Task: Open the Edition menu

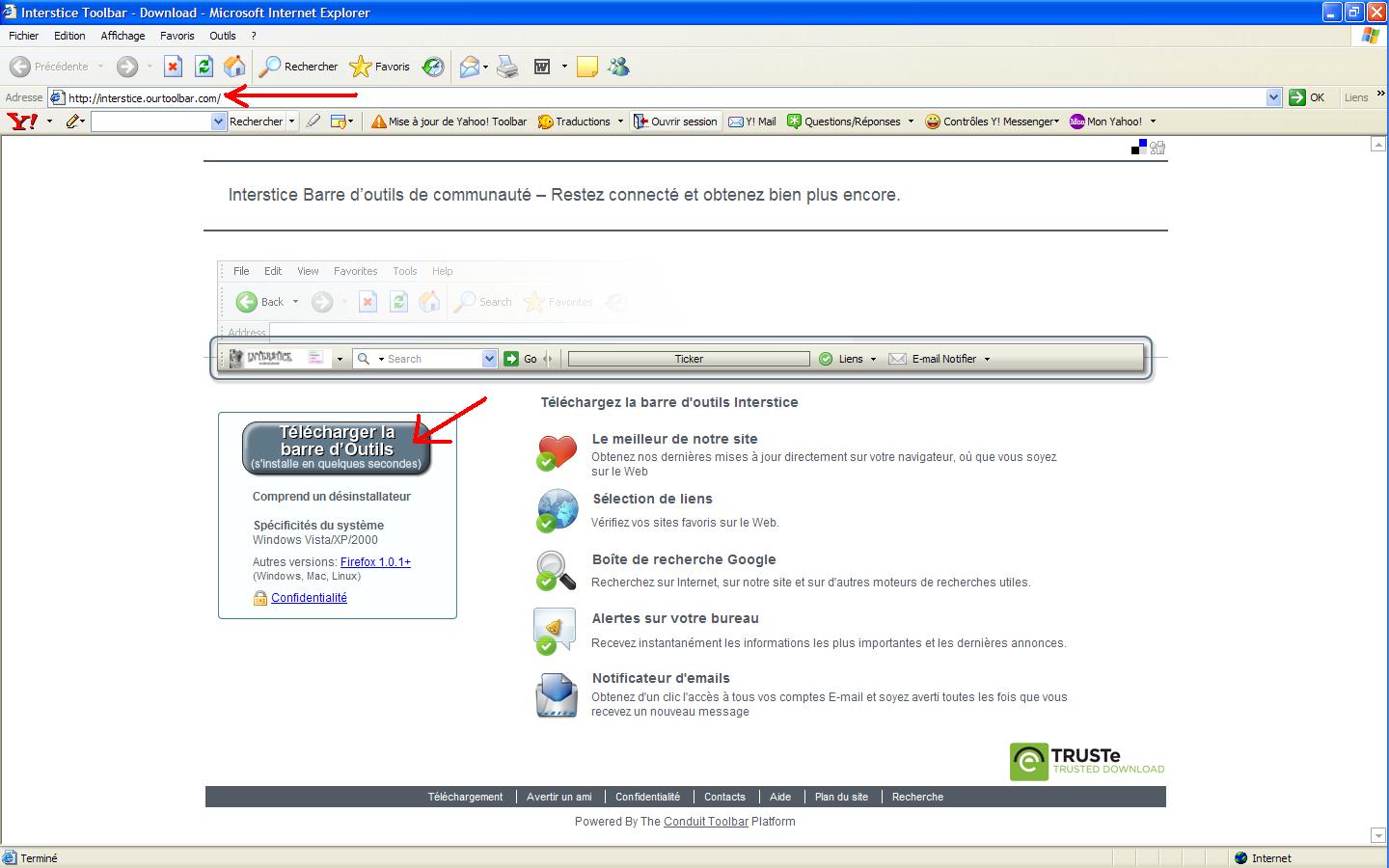Action: click(x=69, y=36)
